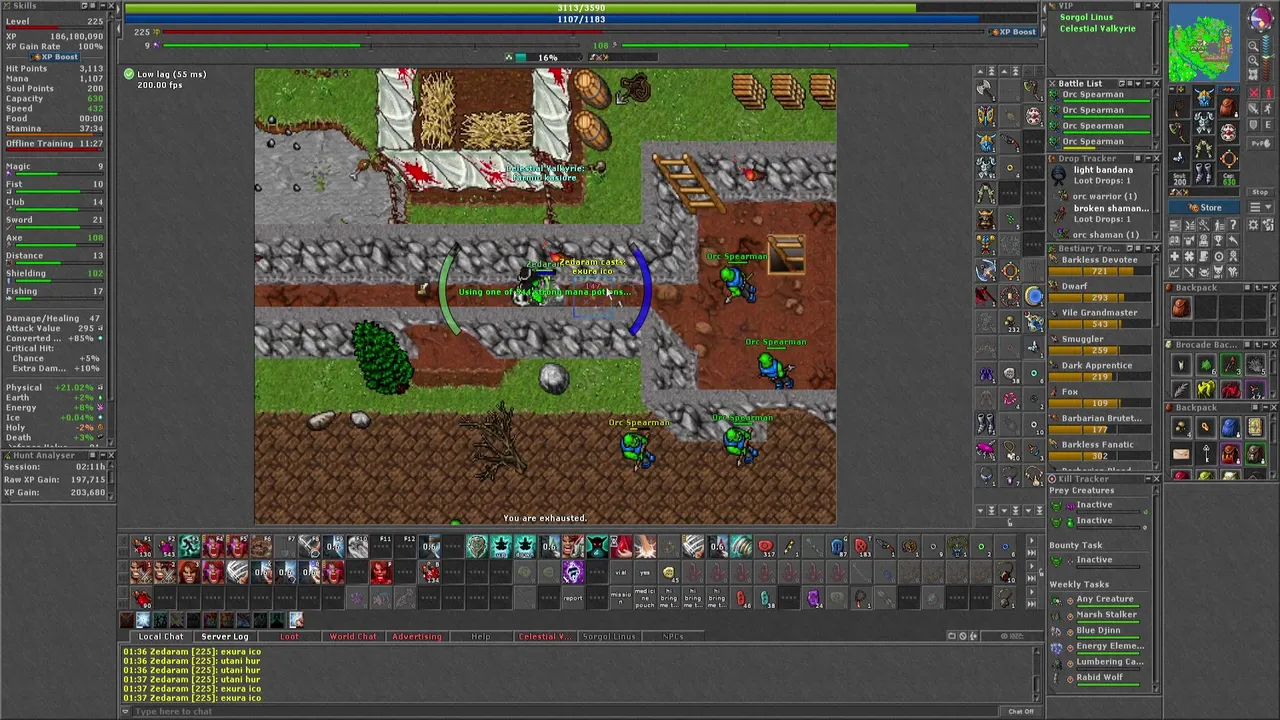Open the Loot chat tab
Screen dimensions: 1280x720
289,636
